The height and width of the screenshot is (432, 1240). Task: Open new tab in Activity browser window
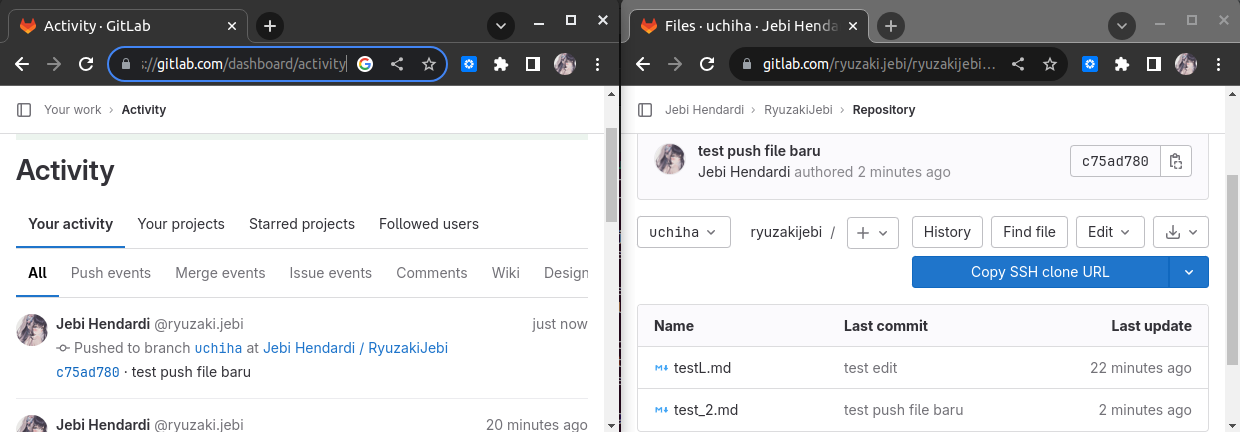point(270,26)
